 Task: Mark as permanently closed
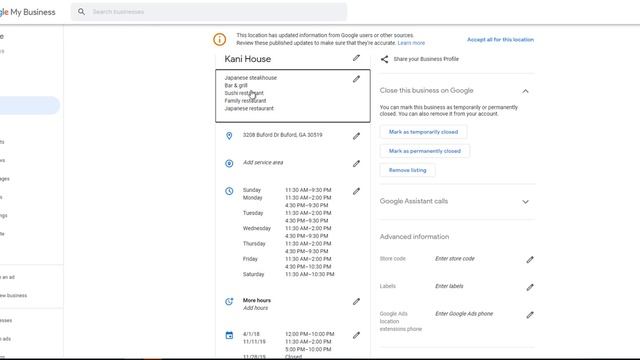pyautogui.click(x=424, y=151)
